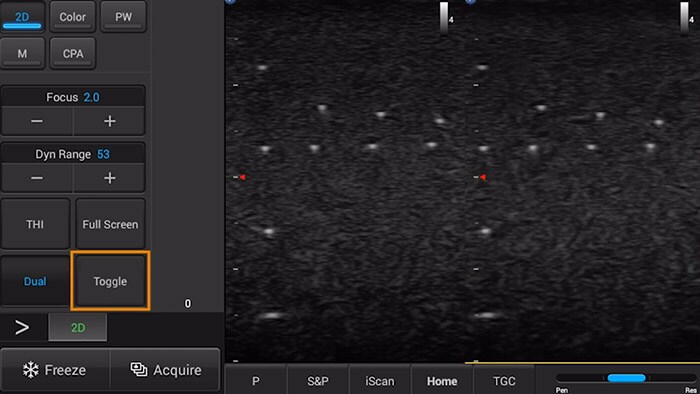This screenshot has height=394, width=700.
Task: Select the right image grayscale bar
Action: coord(684,17)
